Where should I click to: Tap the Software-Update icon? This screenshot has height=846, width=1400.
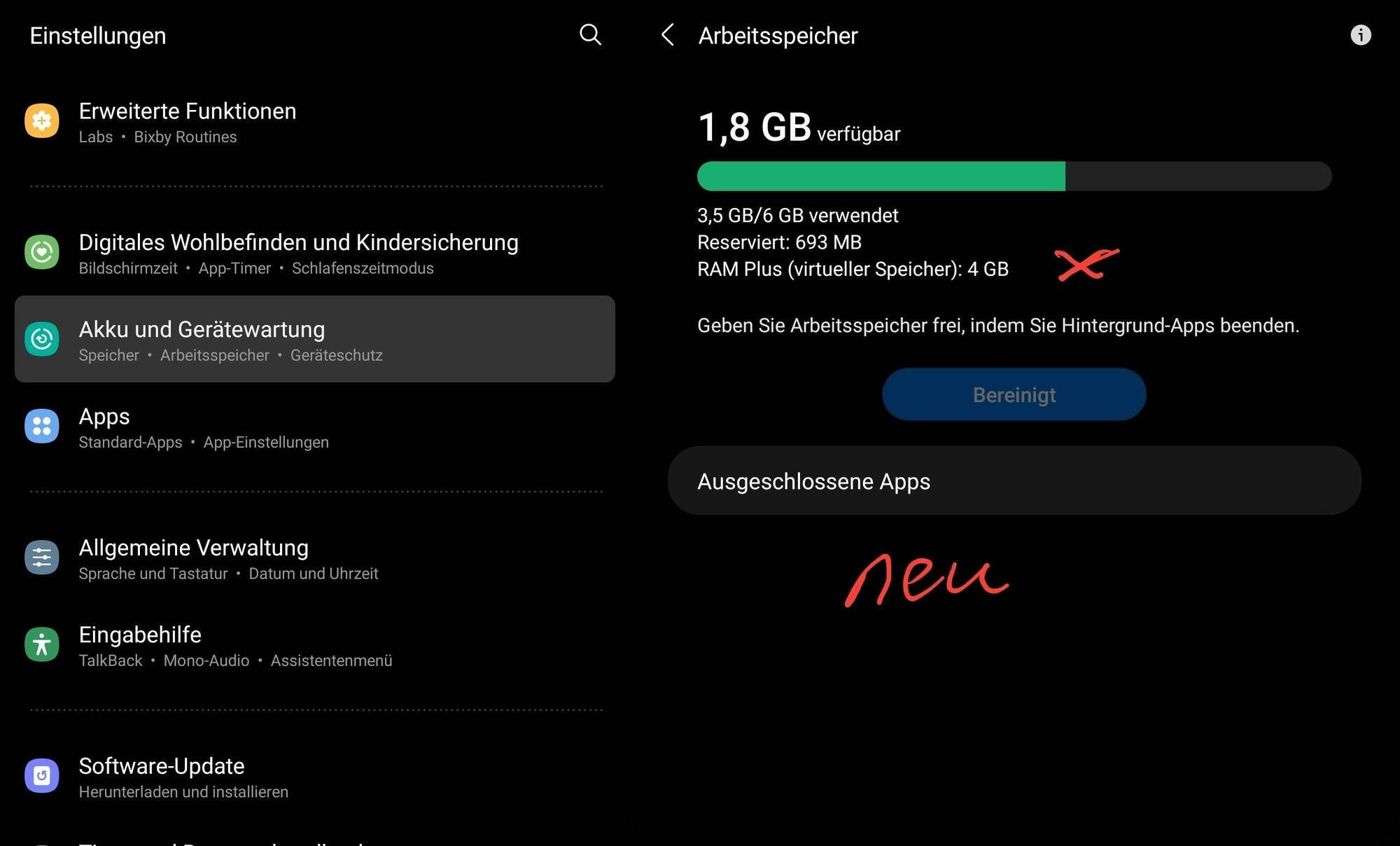click(42, 776)
